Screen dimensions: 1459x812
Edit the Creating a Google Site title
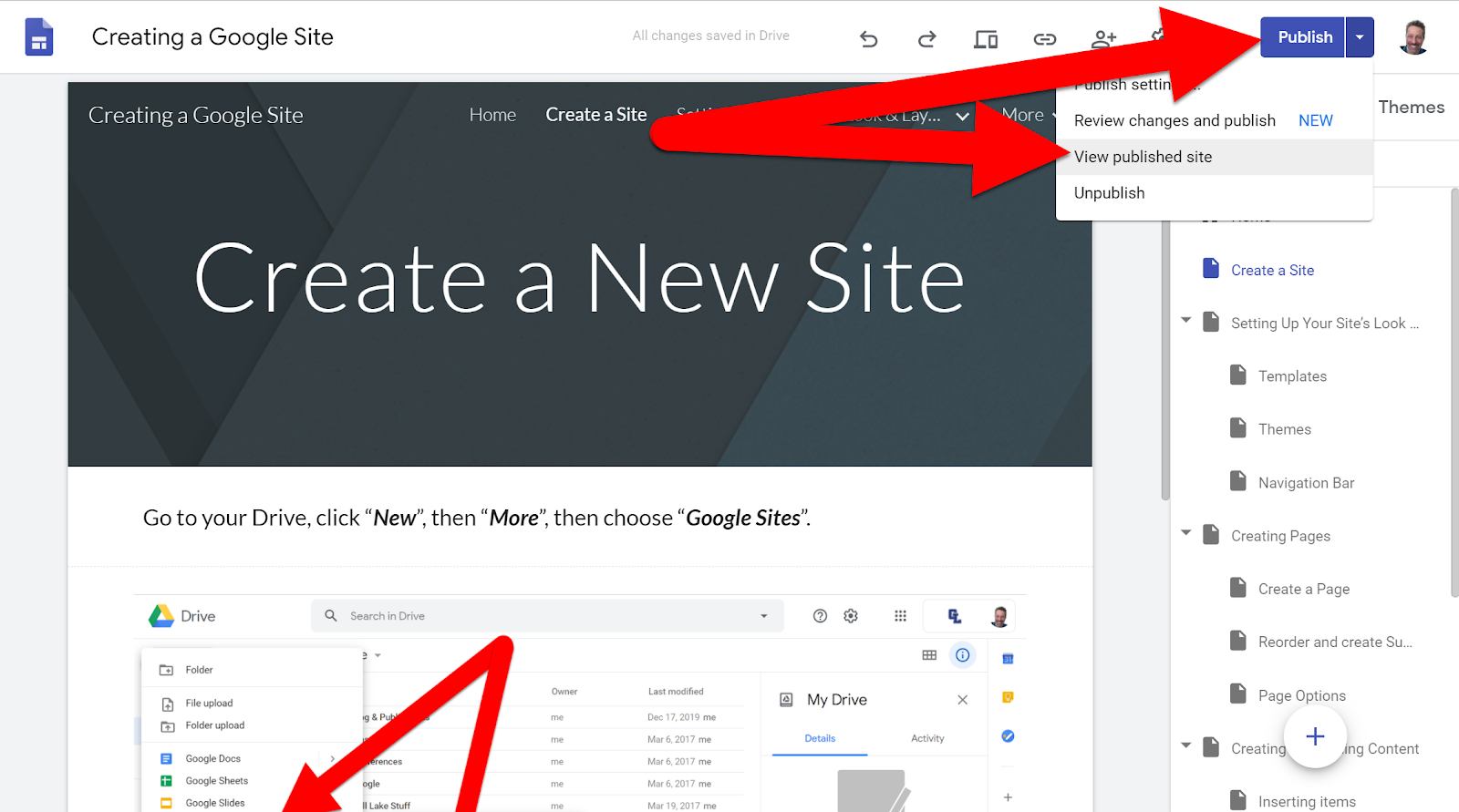pyautogui.click(x=212, y=36)
